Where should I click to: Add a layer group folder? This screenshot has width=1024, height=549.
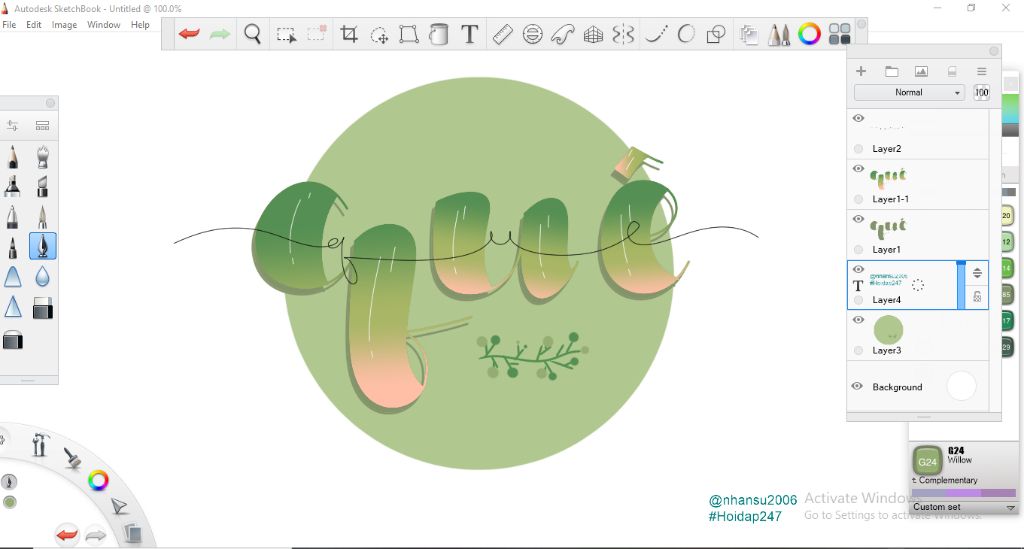point(891,71)
